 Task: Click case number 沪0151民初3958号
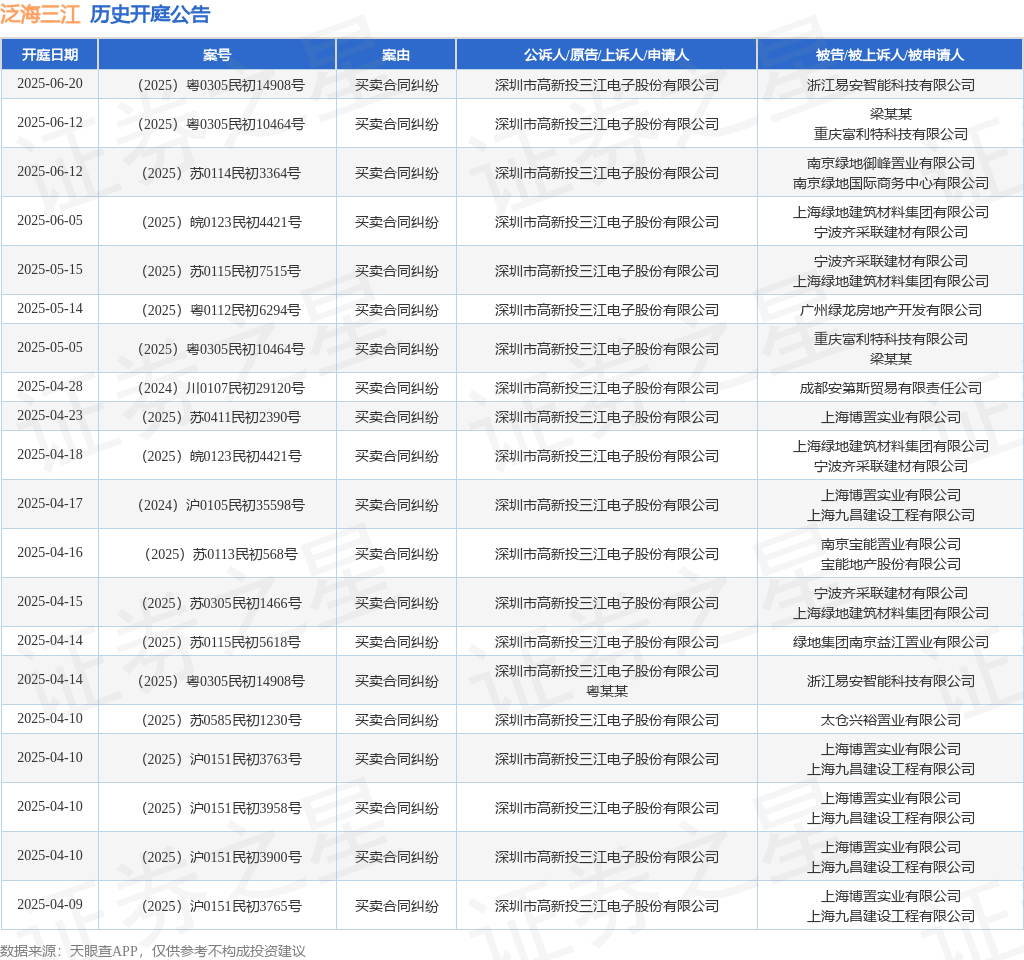(246, 808)
